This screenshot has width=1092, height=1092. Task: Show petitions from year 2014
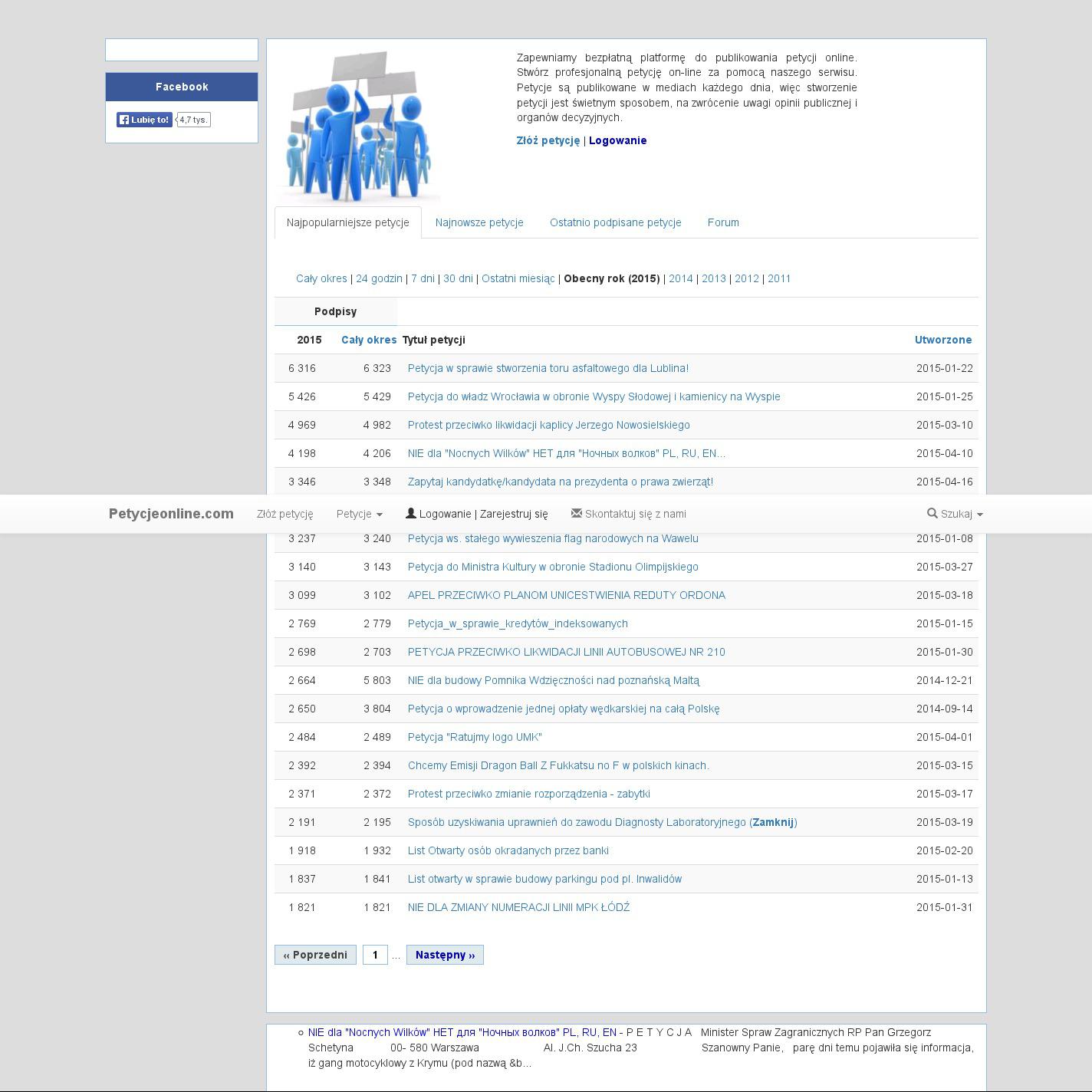click(x=680, y=278)
